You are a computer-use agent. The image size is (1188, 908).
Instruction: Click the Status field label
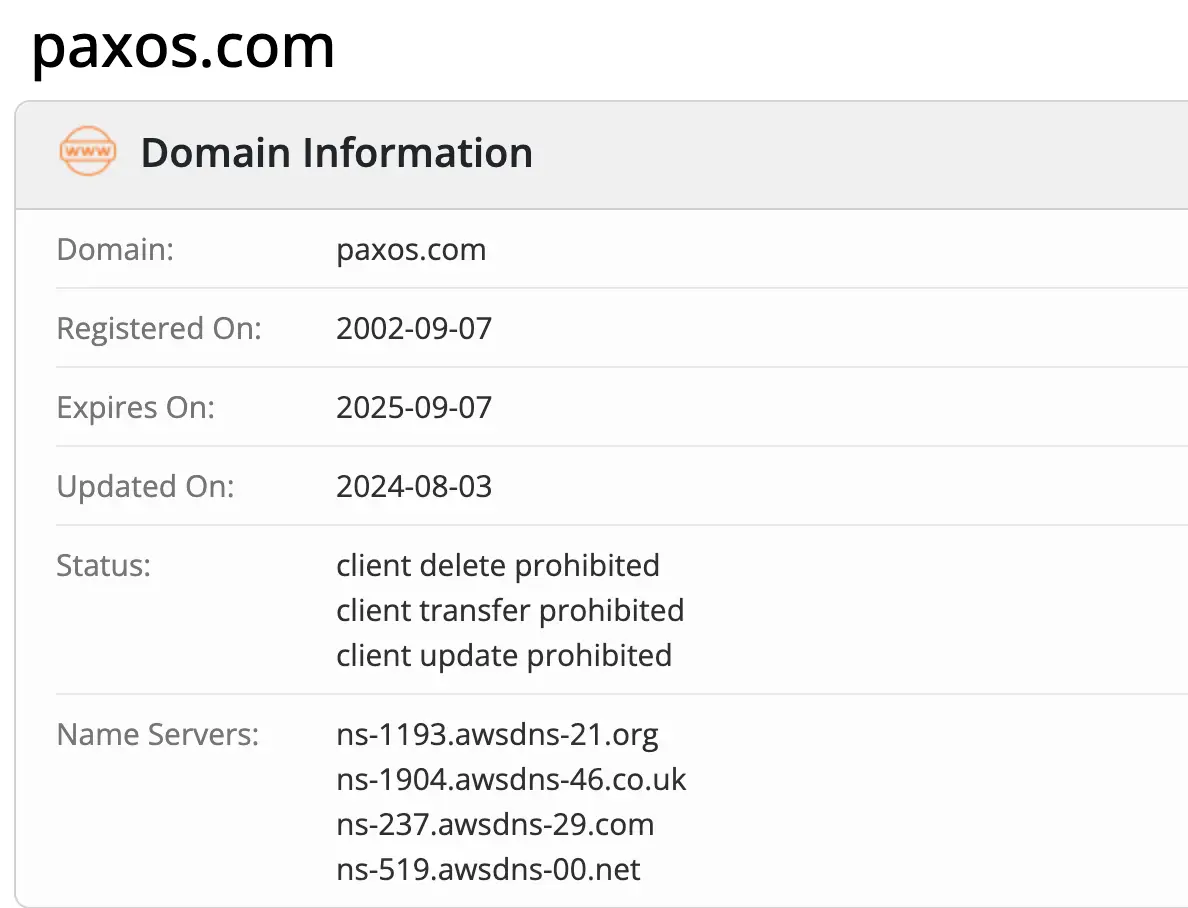click(103, 565)
